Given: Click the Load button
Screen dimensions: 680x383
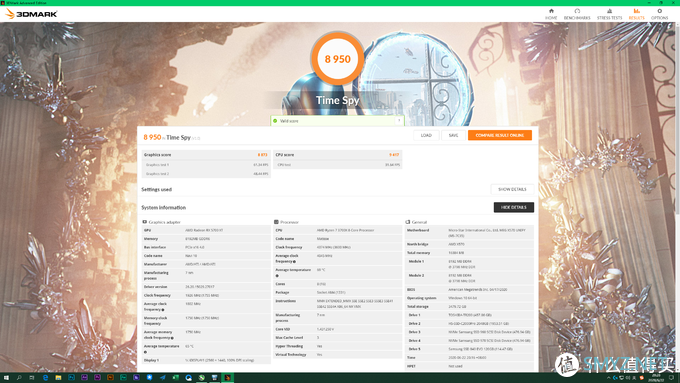Looking at the screenshot, I should (x=426, y=135).
